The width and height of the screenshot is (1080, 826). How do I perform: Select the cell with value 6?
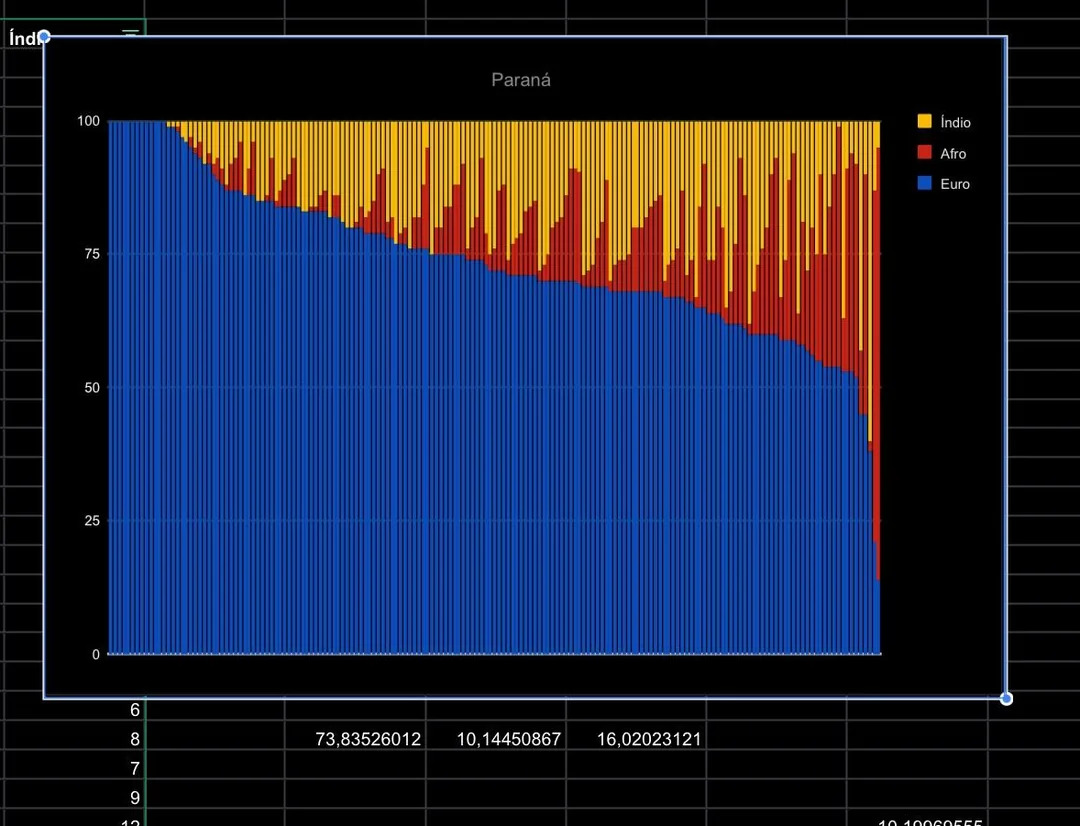click(x=73, y=710)
